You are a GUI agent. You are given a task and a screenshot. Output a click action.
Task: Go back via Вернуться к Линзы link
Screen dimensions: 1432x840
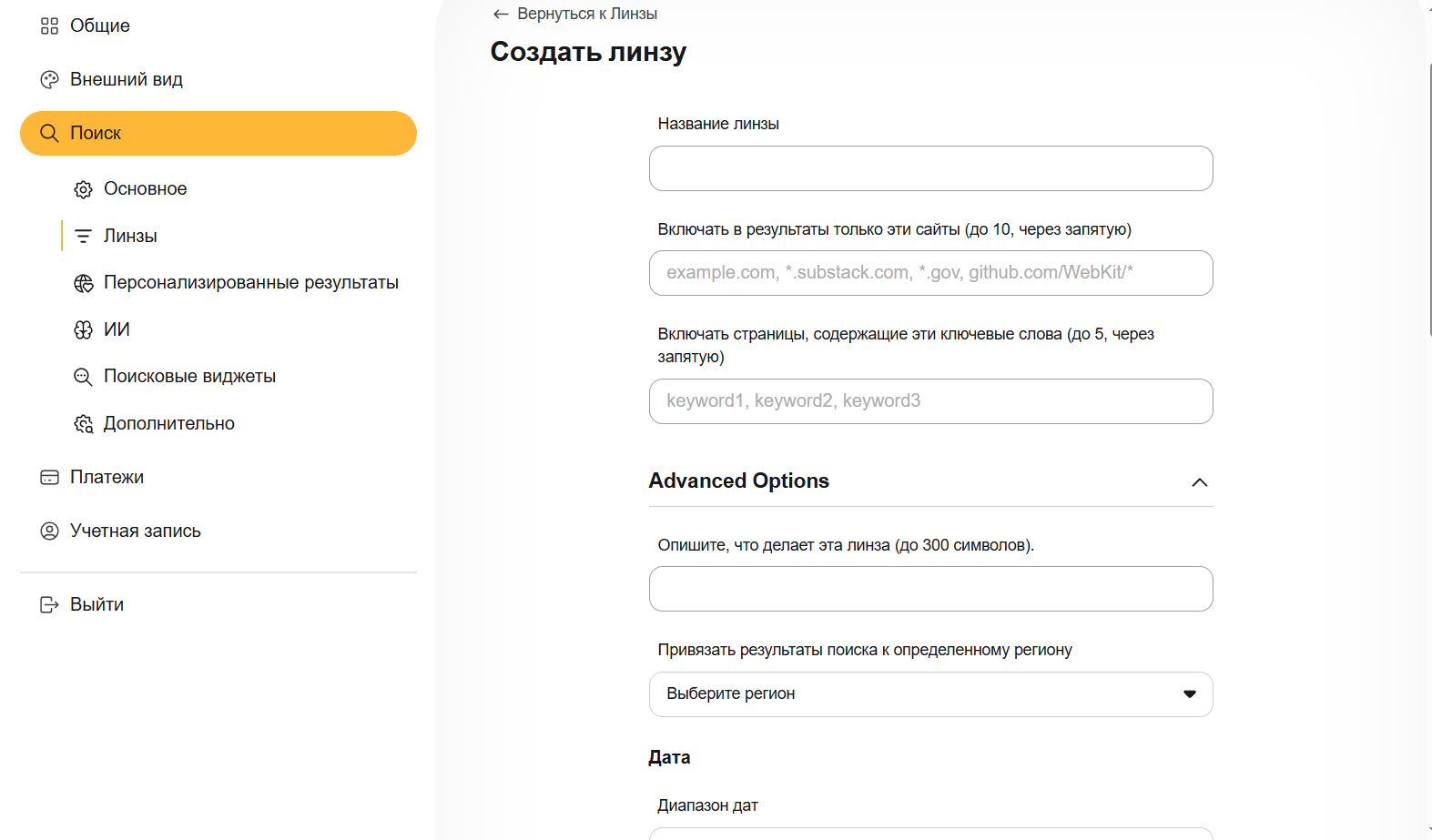[574, 14]
